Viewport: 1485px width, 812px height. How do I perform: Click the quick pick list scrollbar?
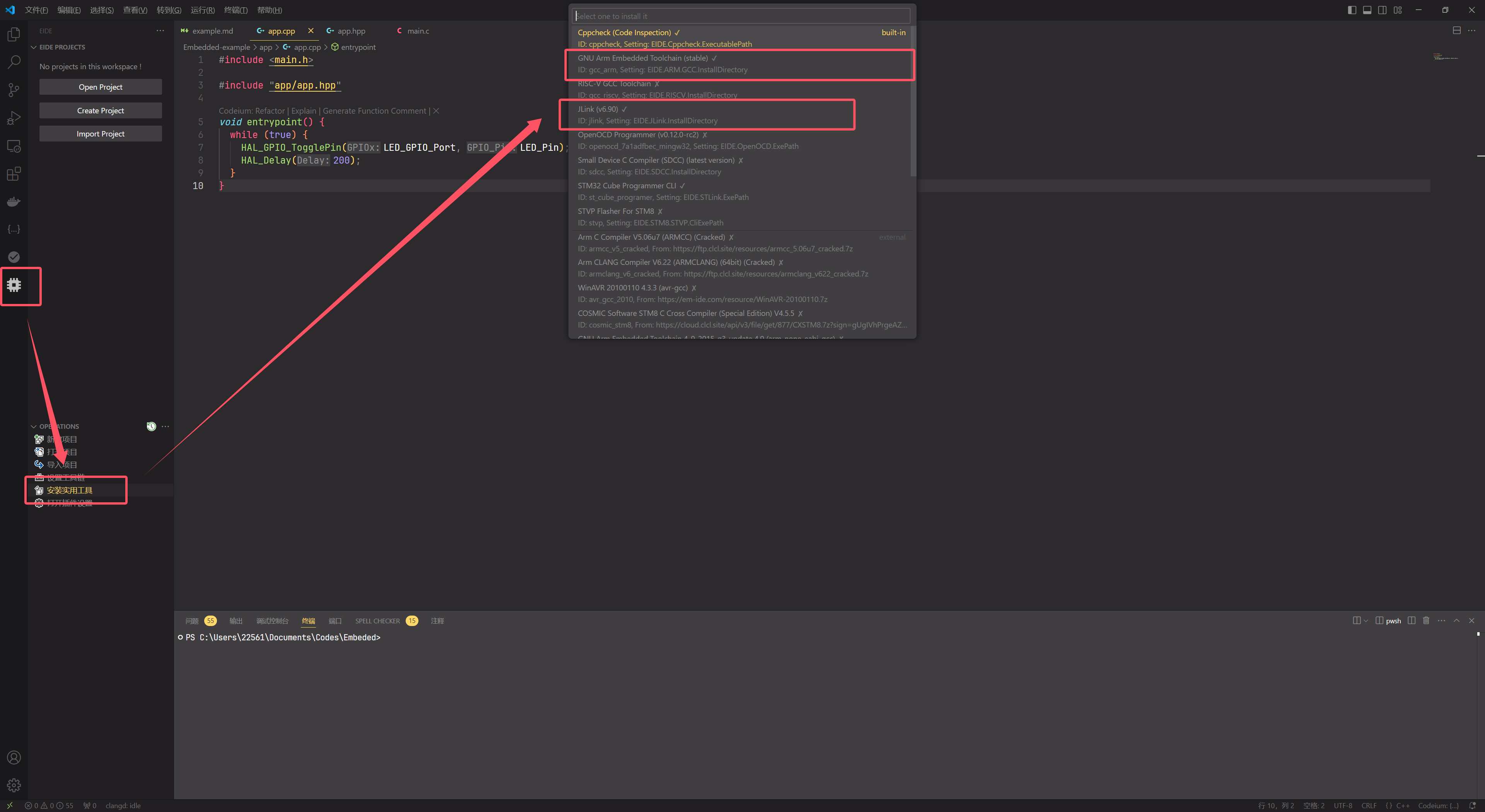tap(913, 101)
